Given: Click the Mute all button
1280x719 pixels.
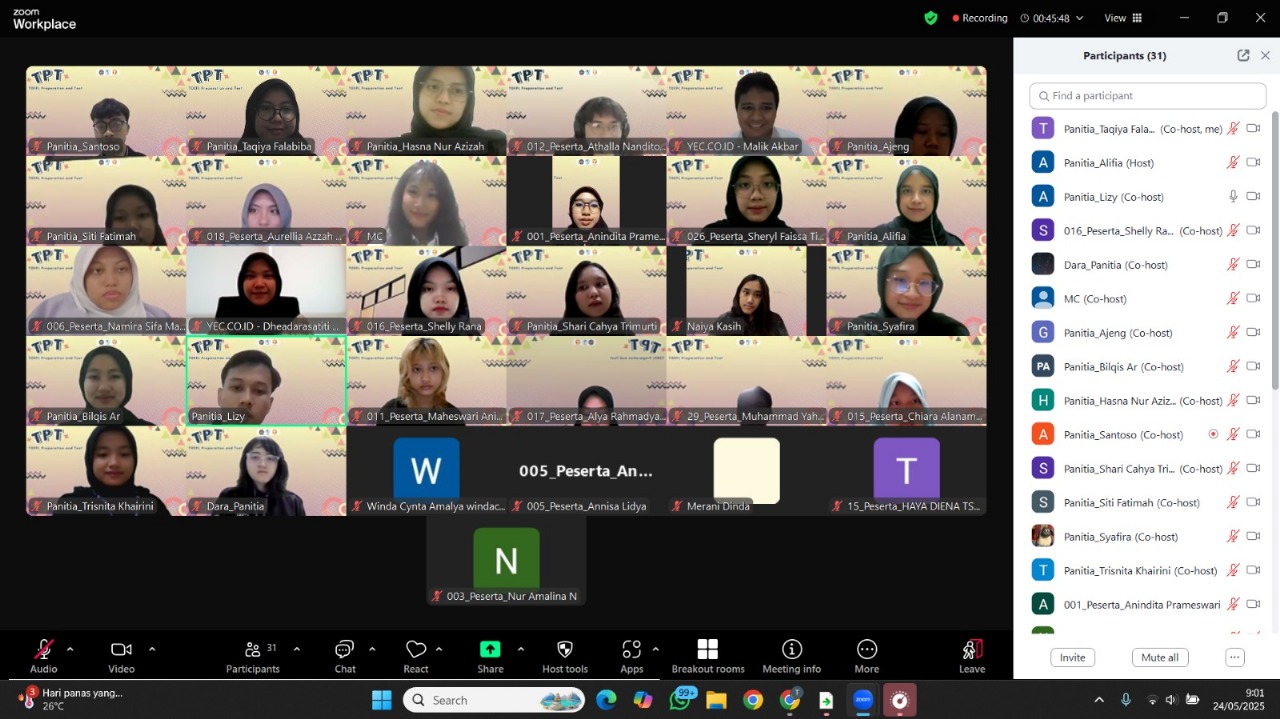Looking at the screenshot, I should click(x=1160, y=658).
